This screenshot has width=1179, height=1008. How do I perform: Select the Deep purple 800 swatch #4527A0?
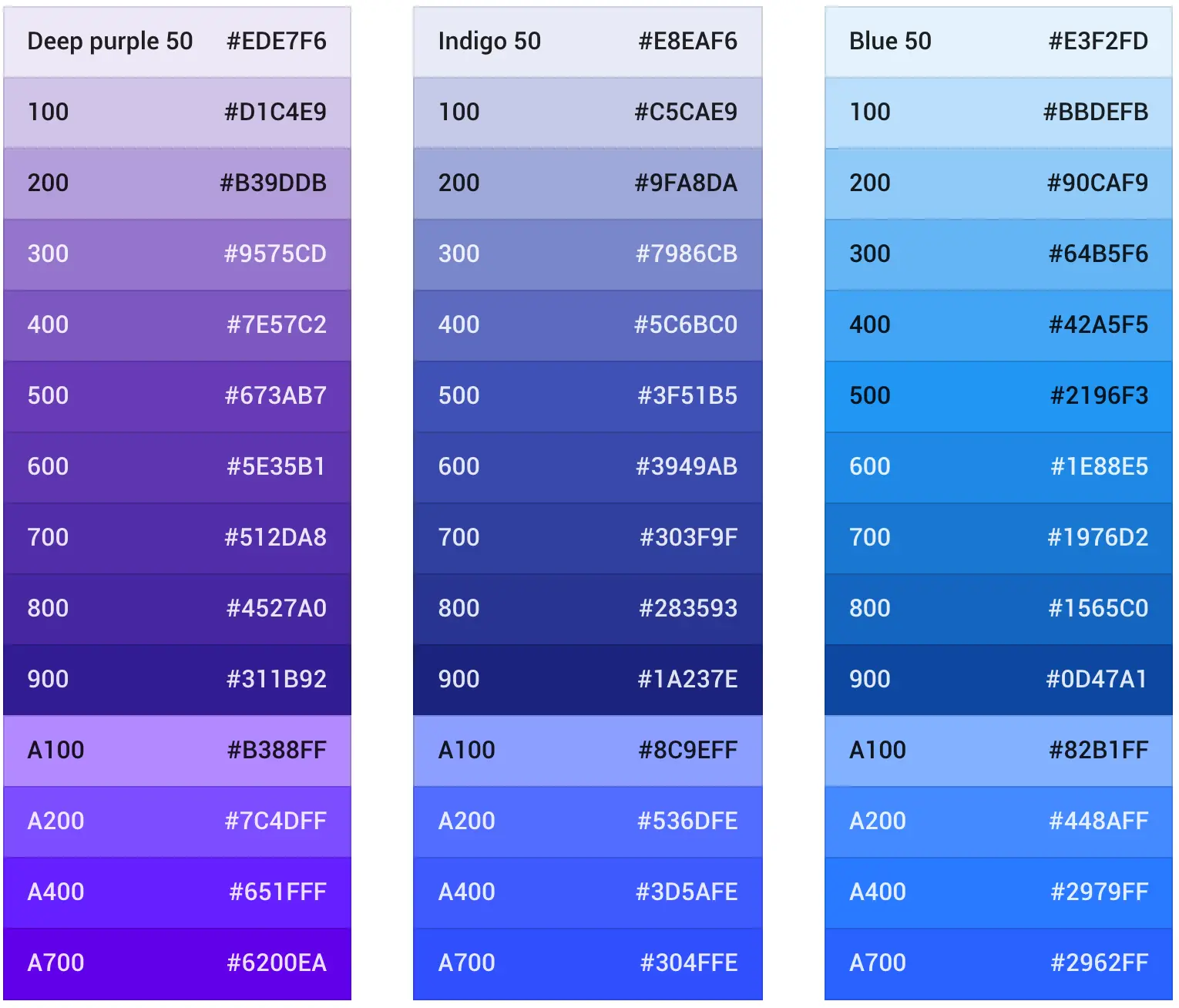[177, 609]
